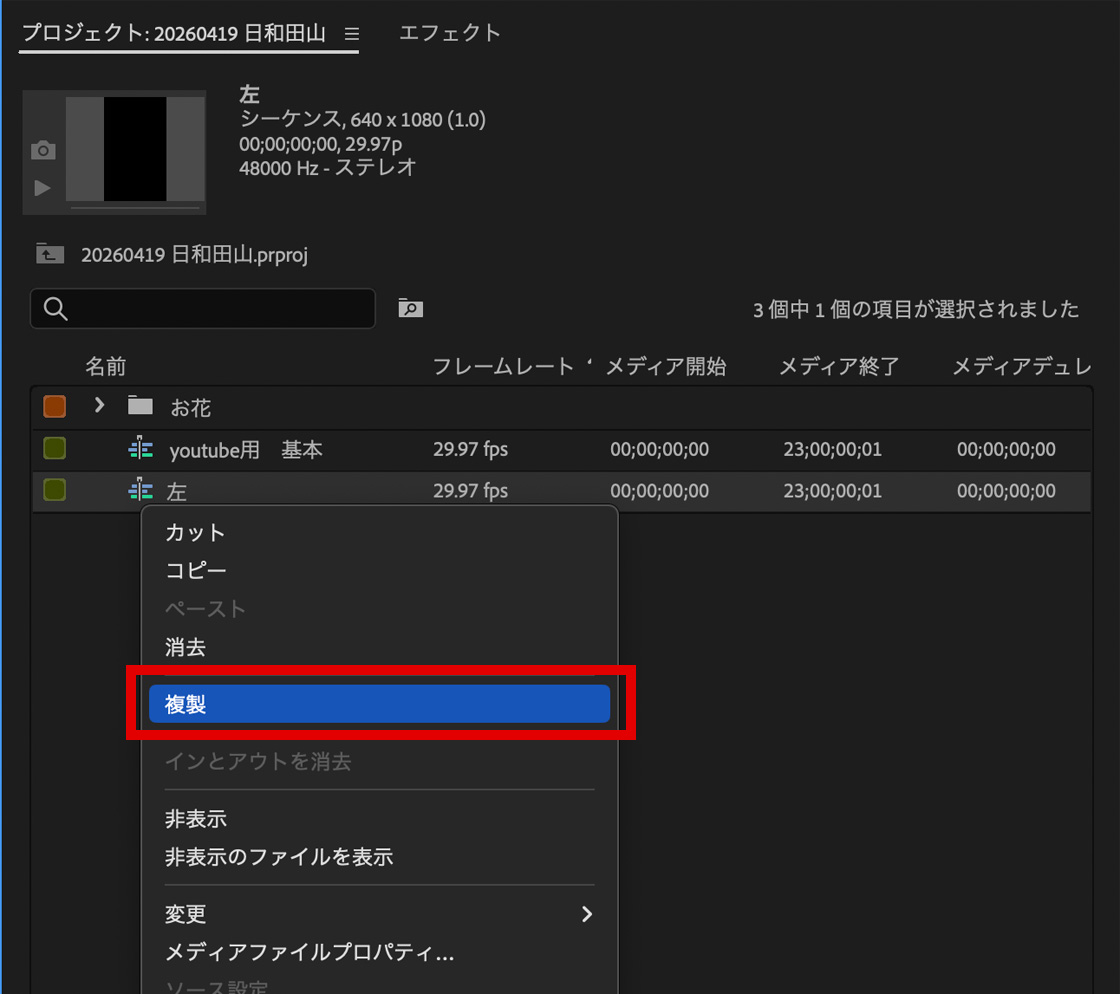Image resolution: width=1120 pixels, height=994 pixels.
Task: Click orange label swatch of お花
Action: click(55, 406)
